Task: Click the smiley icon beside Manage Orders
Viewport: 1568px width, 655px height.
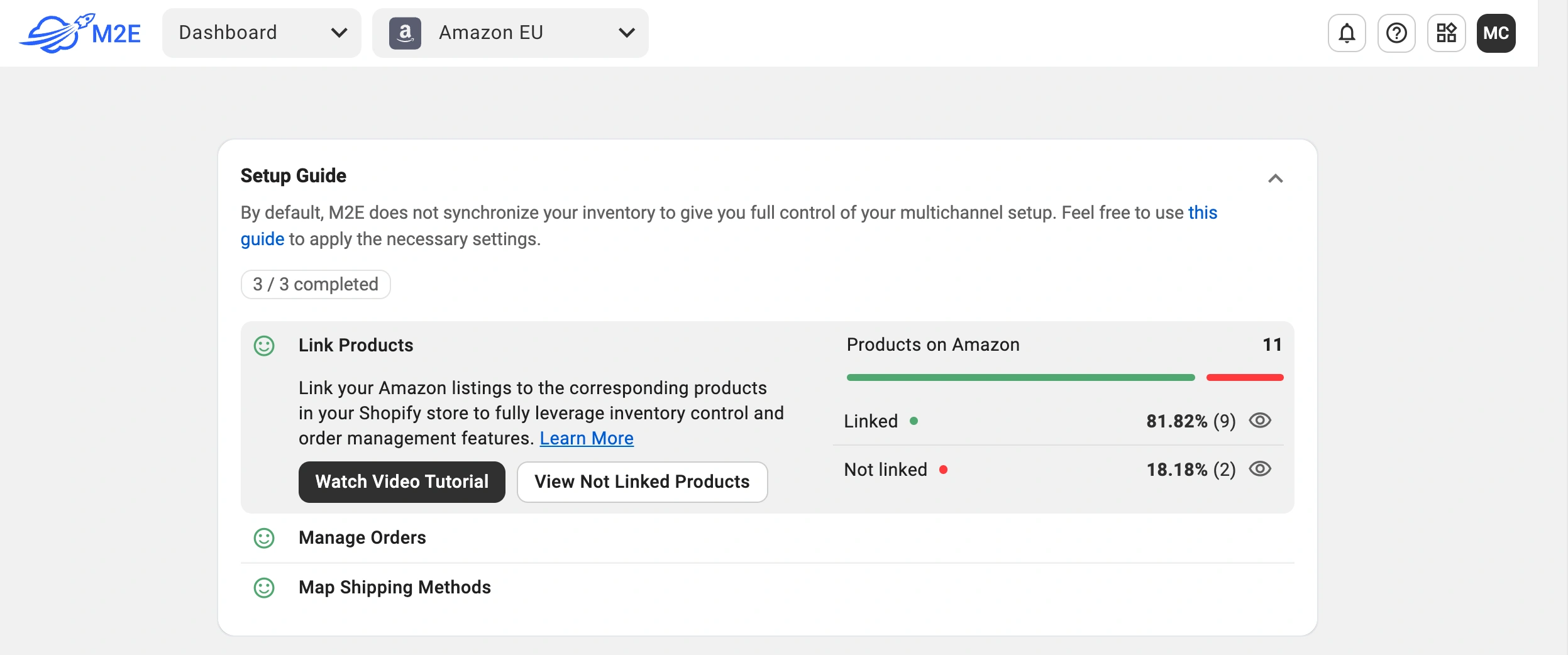Action: point(263,538)
